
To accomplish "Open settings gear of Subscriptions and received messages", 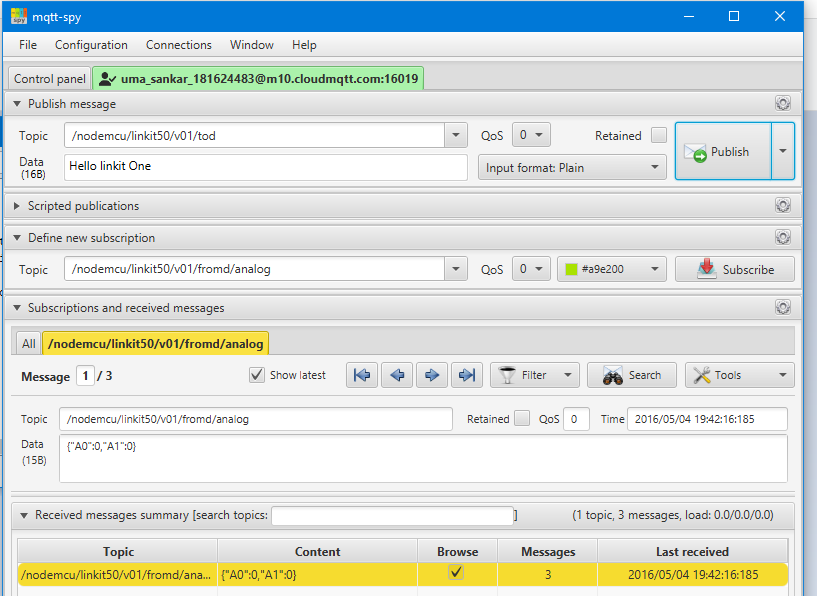I will [x=783, y=307].
